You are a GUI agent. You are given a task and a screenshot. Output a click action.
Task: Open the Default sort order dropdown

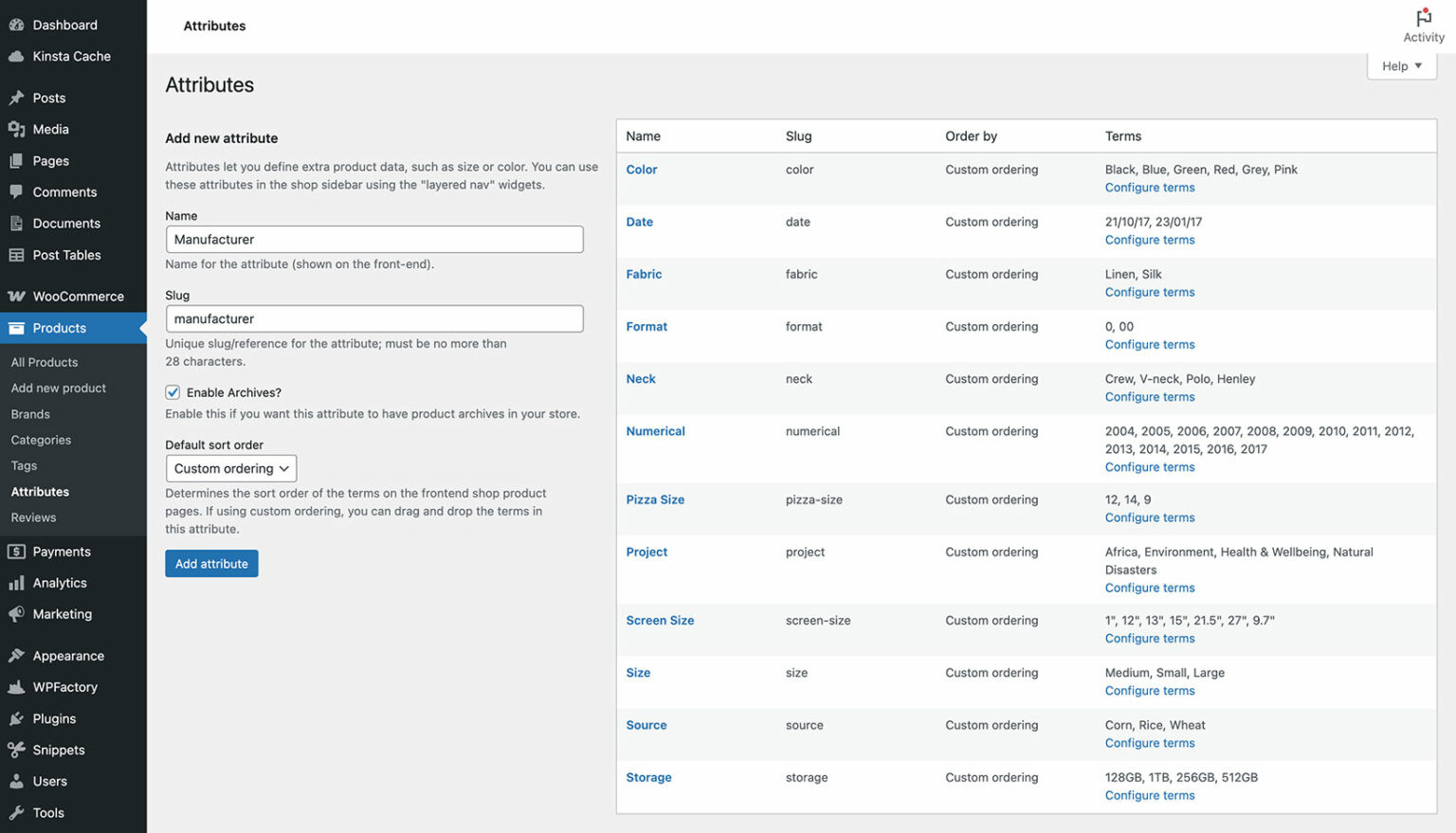231,468
